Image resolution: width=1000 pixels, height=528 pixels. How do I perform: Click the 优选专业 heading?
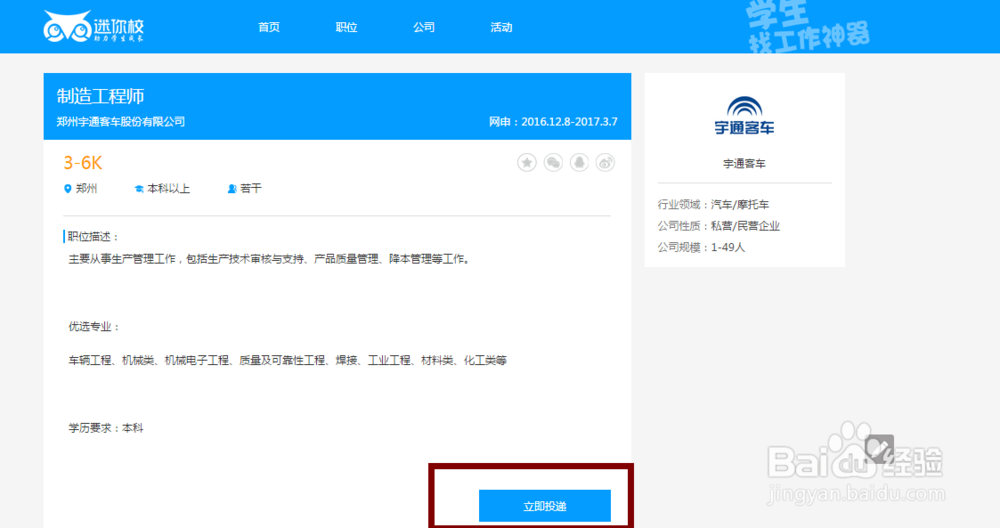coord(94,326)
